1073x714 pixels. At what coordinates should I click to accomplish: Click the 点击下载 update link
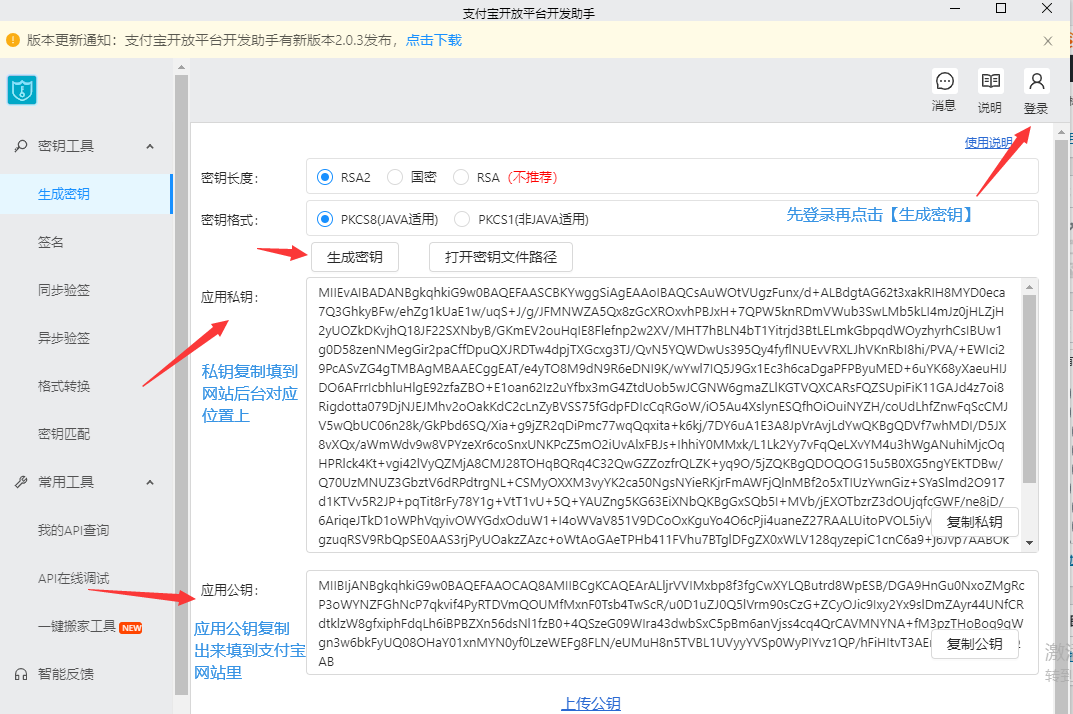(x=433, y=41)
